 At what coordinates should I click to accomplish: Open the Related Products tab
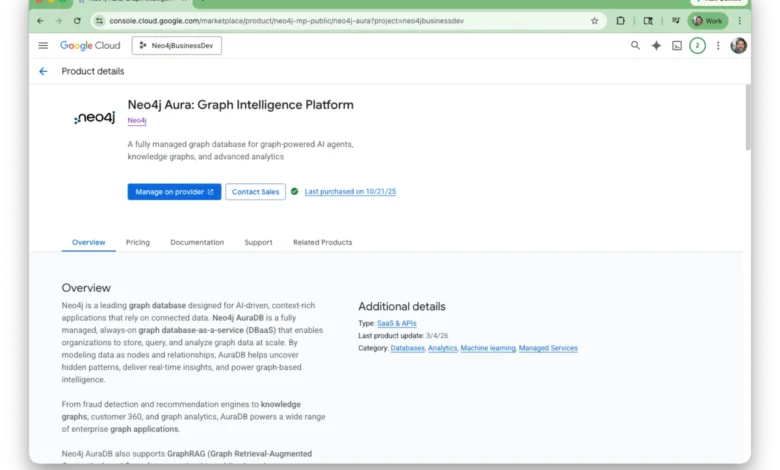click(322, 242)
